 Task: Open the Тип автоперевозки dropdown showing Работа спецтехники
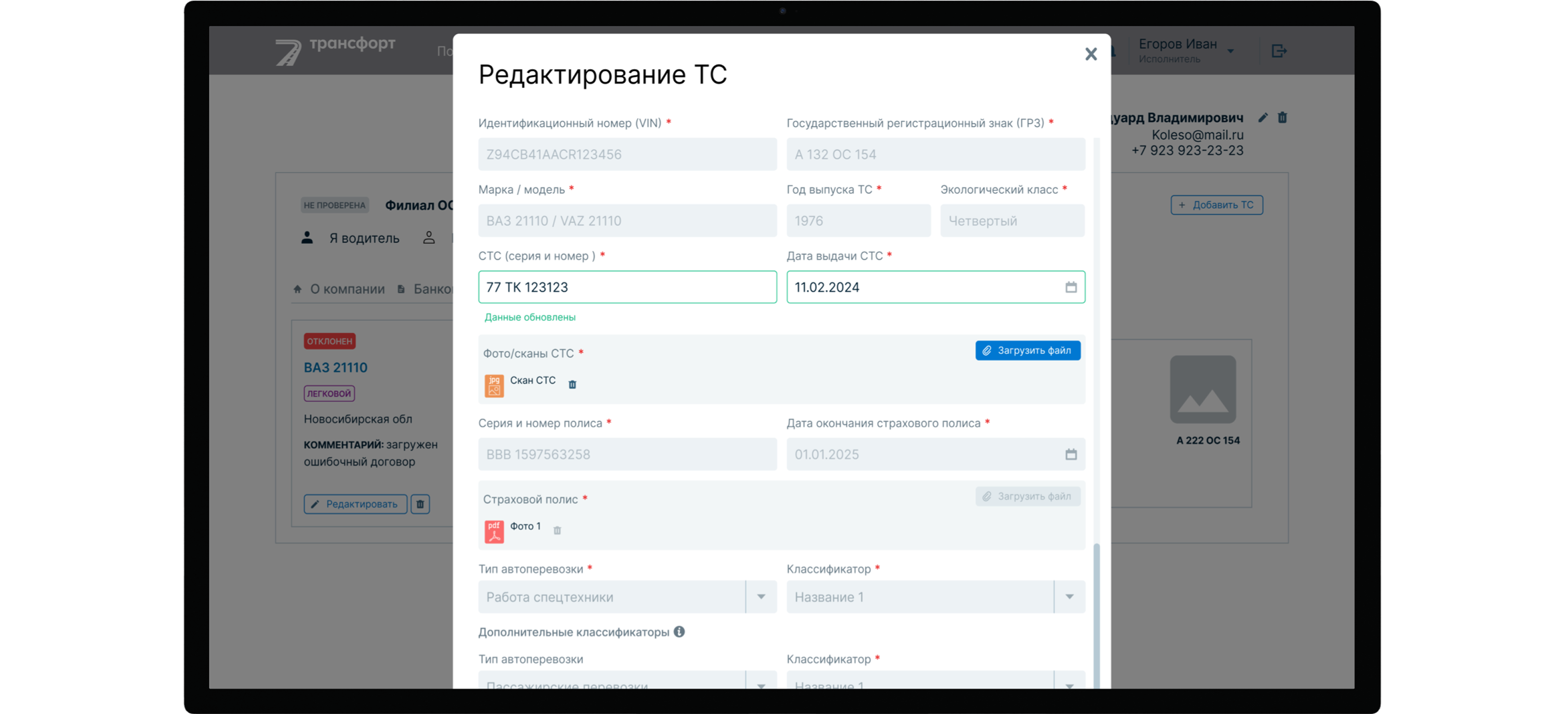coord(761,597)
